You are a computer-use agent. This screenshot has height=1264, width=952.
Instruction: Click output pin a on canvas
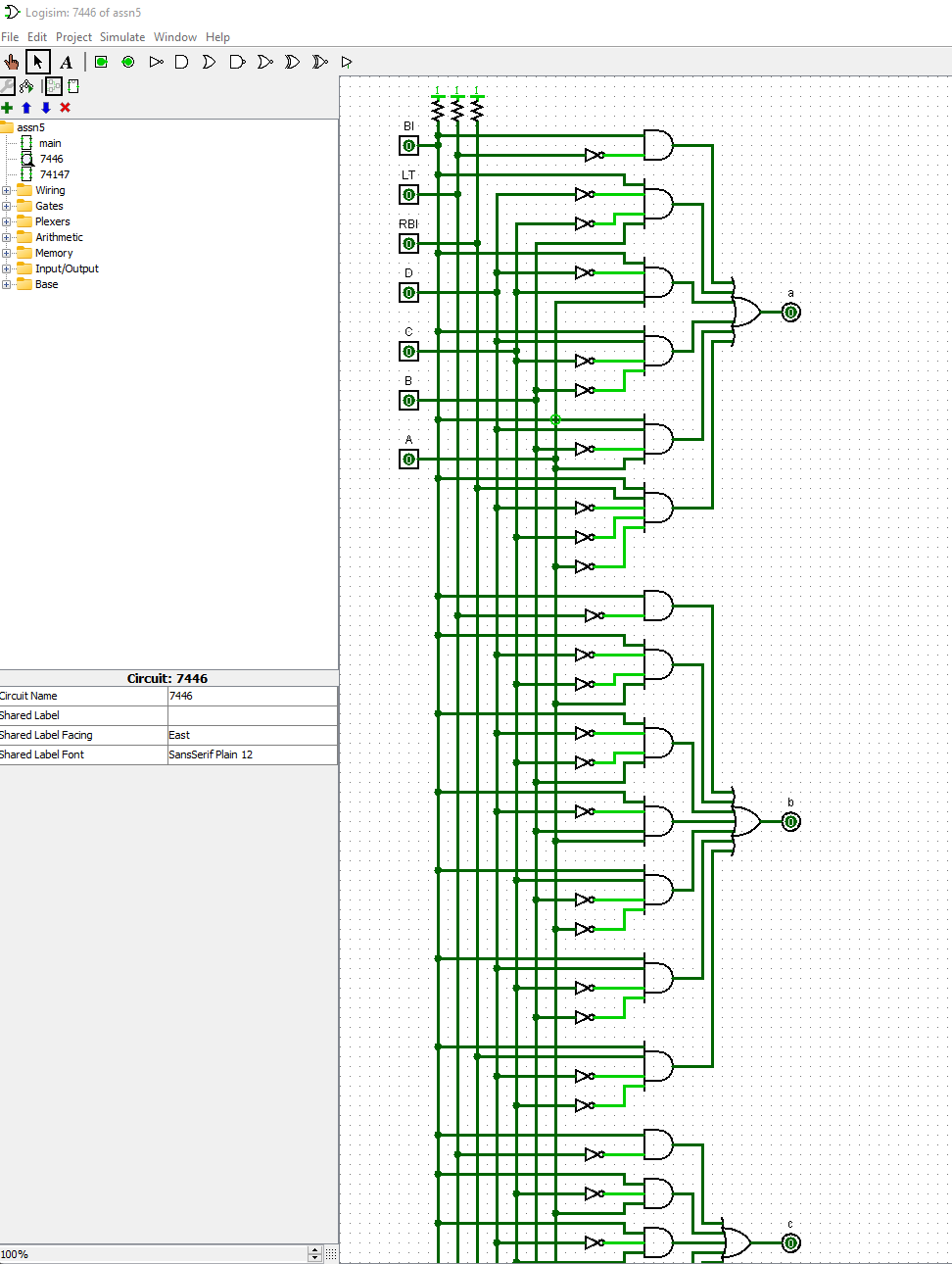(x=790, y=313)
